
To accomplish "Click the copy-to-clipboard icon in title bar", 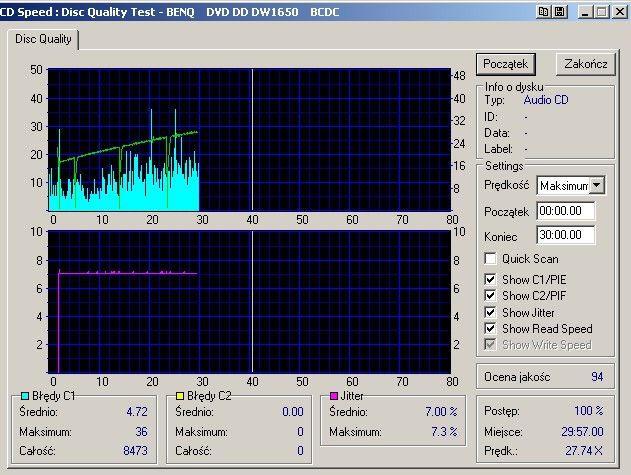I will [x=543, y=12].
